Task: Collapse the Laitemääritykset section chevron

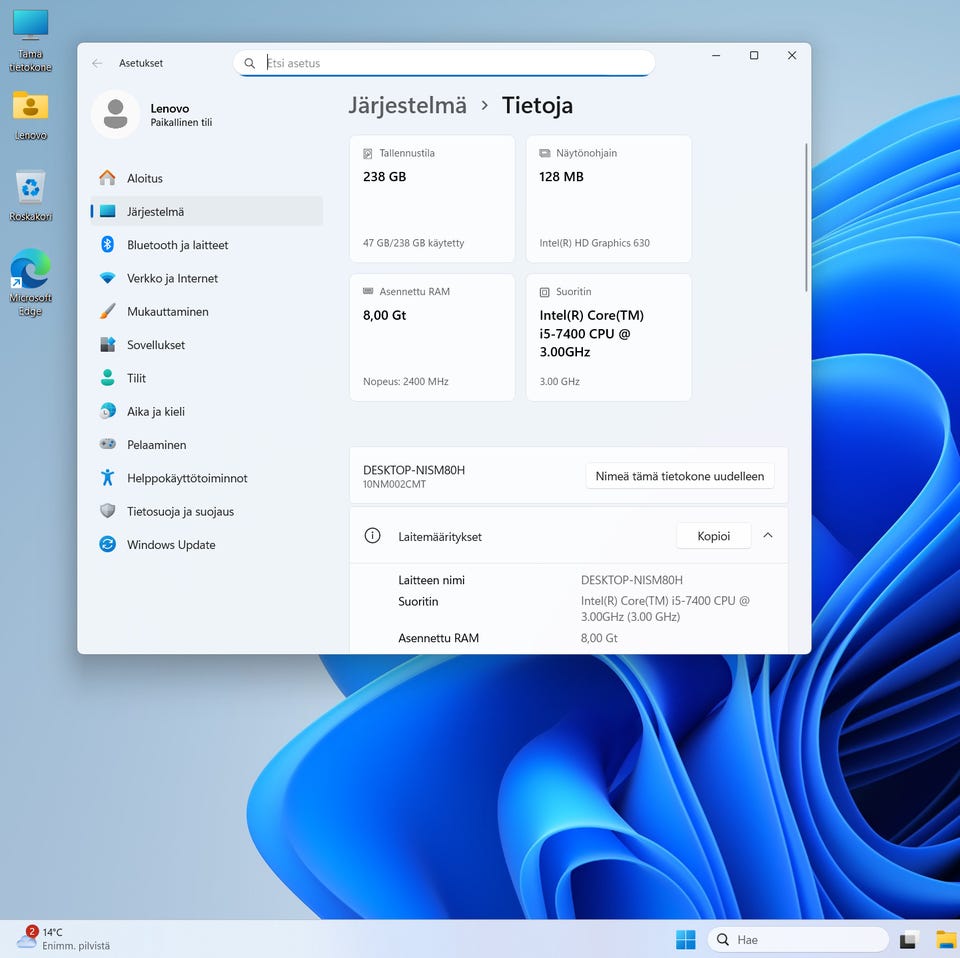Action: click(768, 535)
